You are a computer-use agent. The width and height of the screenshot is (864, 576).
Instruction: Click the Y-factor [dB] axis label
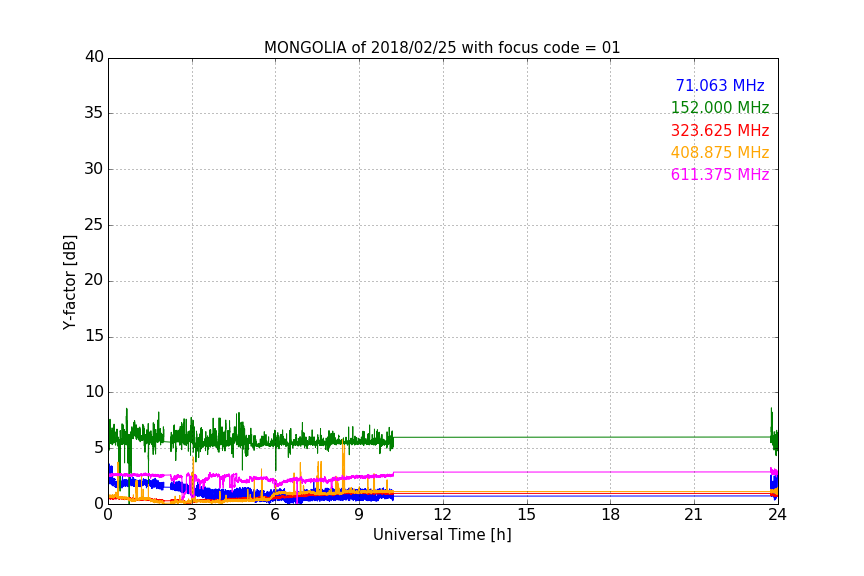(x=70, y=282)
